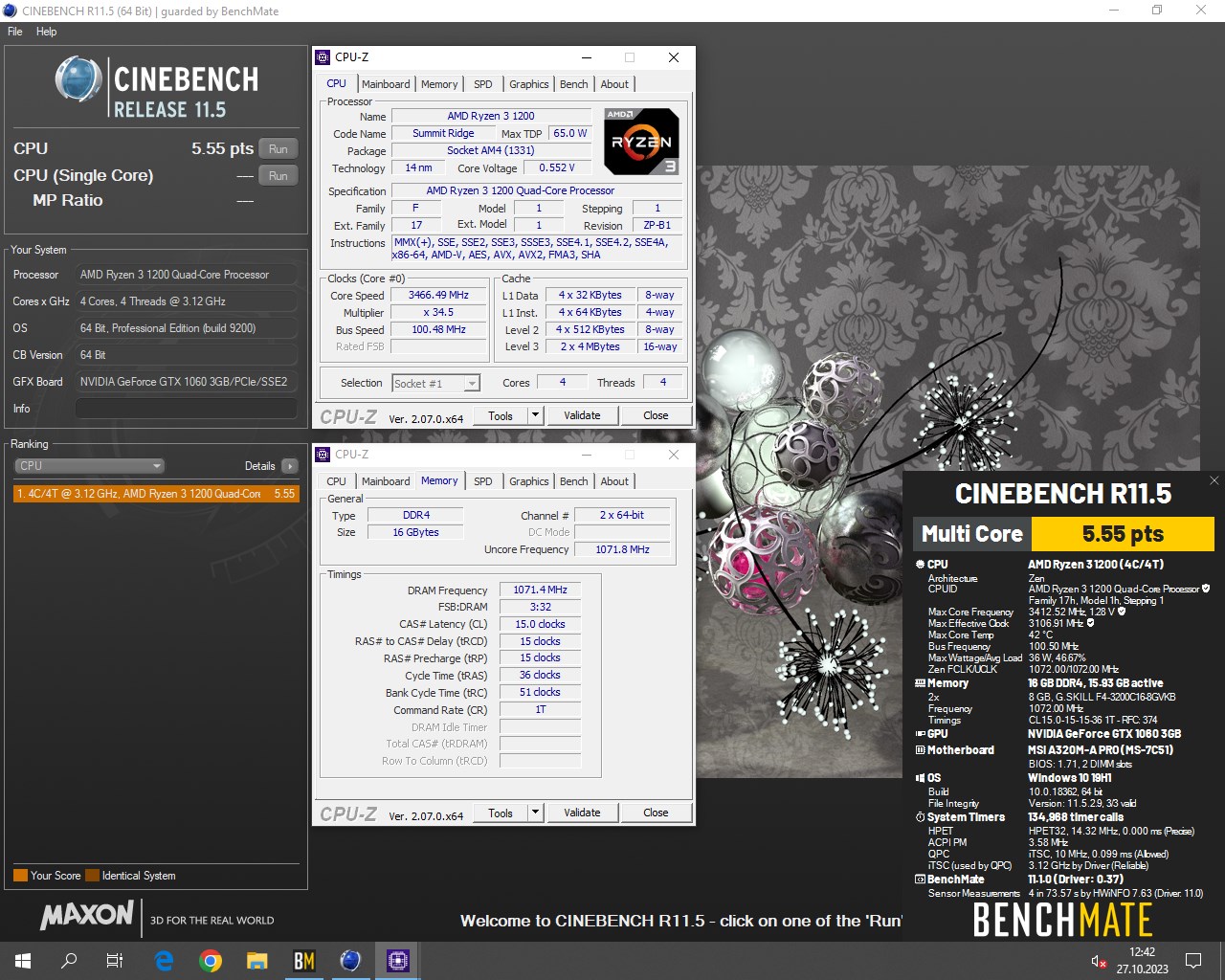Screen dimensions: 1225x980
Task: Switch to Bench tab in bottom CPU-Z
Action: (574, 481)
